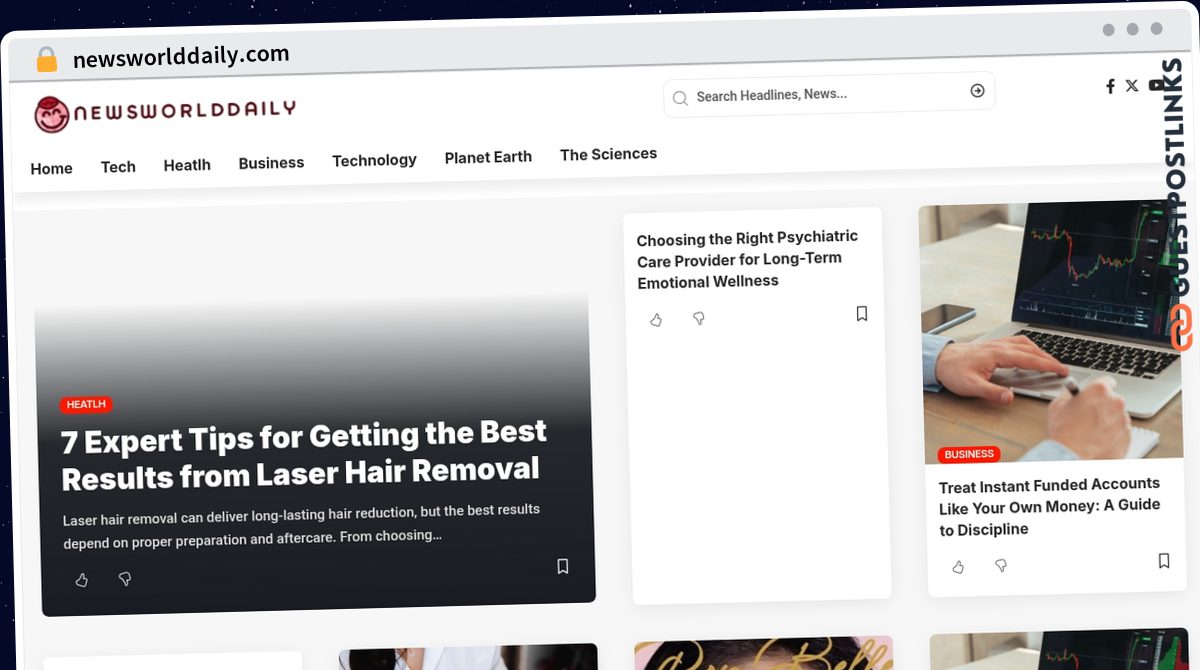Click the laptop trading chart thumbnail
The width and height of the screenshot is (1200, 670).
click(x=1050, y=330)
